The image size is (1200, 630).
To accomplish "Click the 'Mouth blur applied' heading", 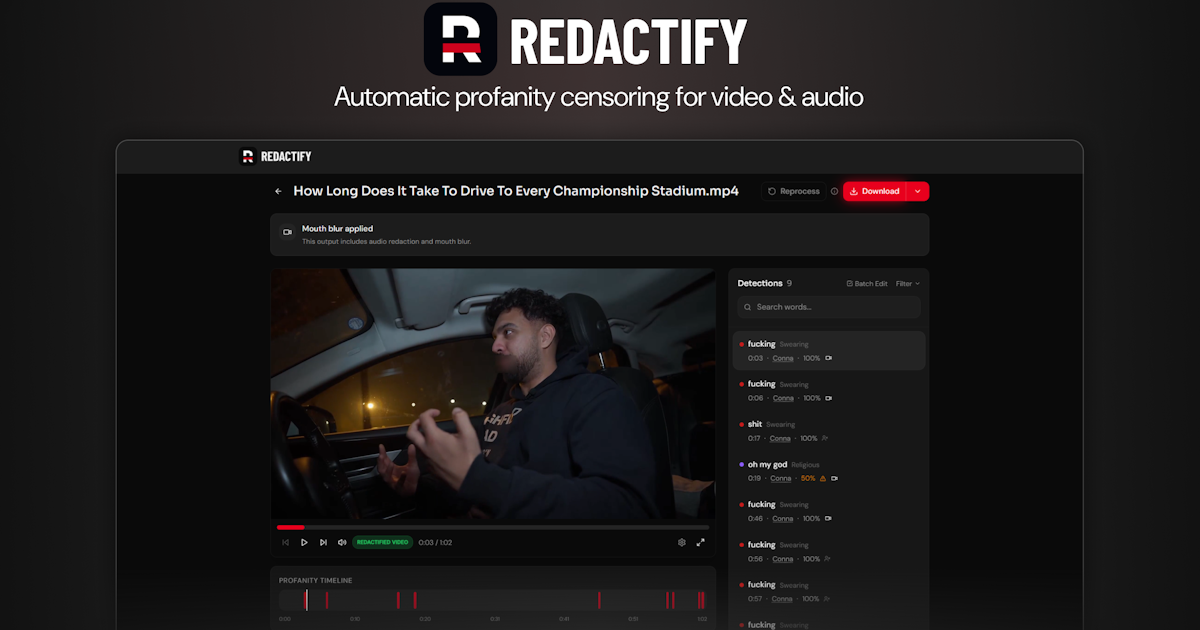I will pyautogui.click(x=337, y=228).
